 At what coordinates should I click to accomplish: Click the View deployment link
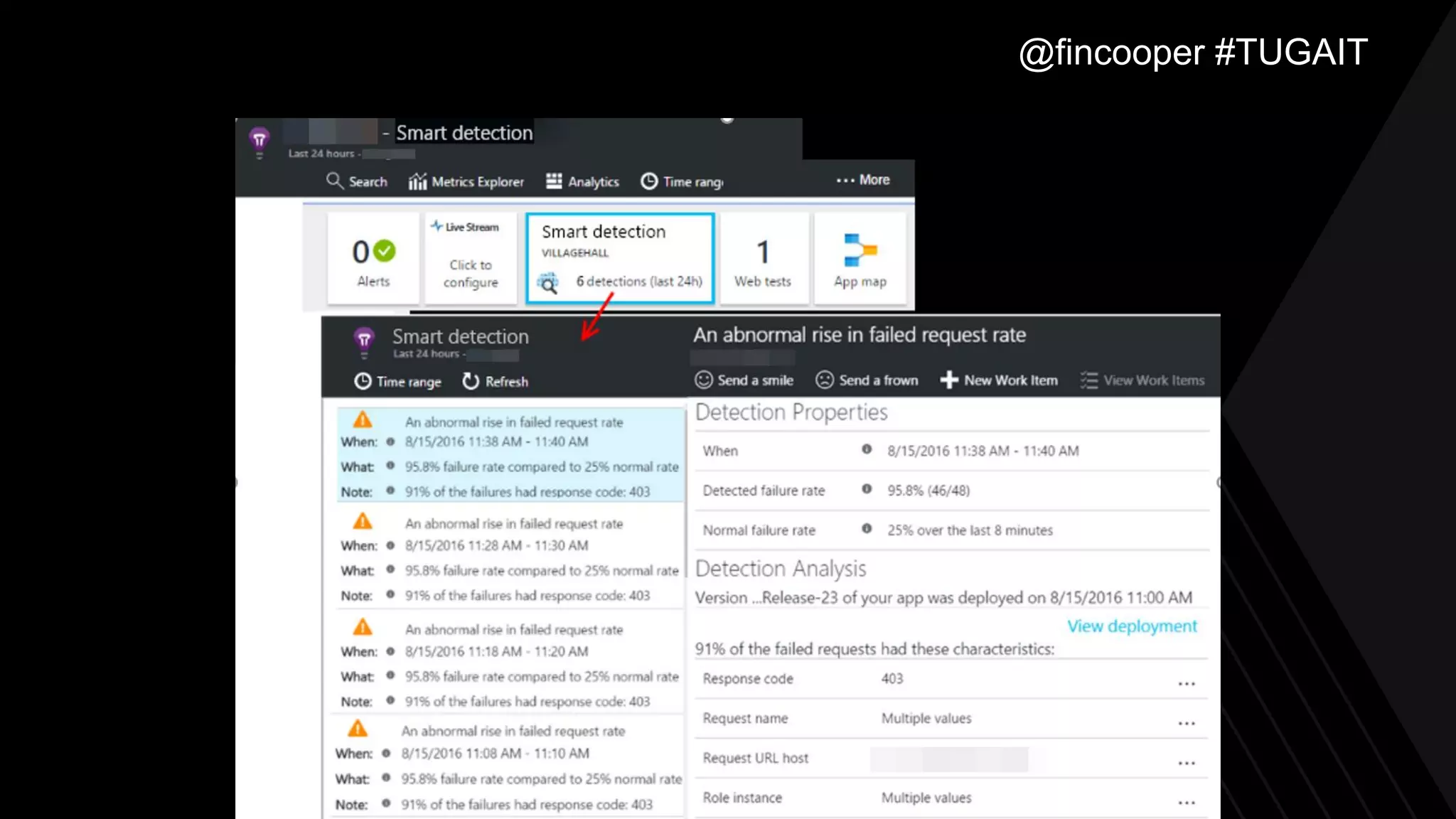1132,626
